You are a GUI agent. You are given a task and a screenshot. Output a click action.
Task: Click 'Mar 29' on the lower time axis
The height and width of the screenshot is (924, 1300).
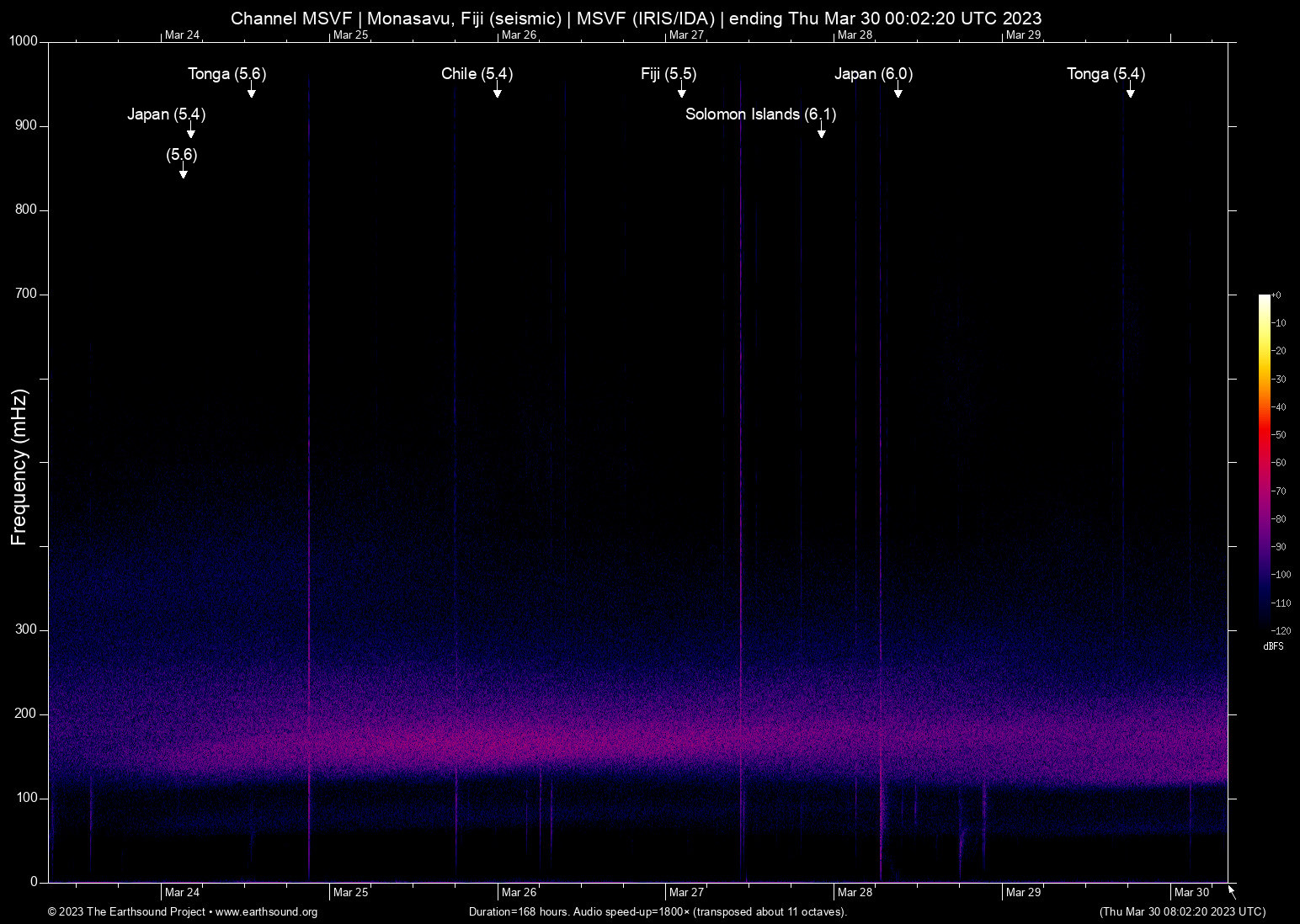1024,893
